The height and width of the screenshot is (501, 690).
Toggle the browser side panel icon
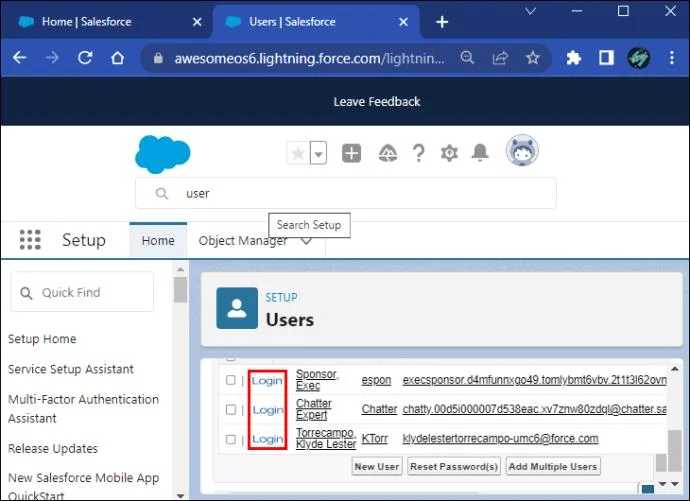click(606, 58)
